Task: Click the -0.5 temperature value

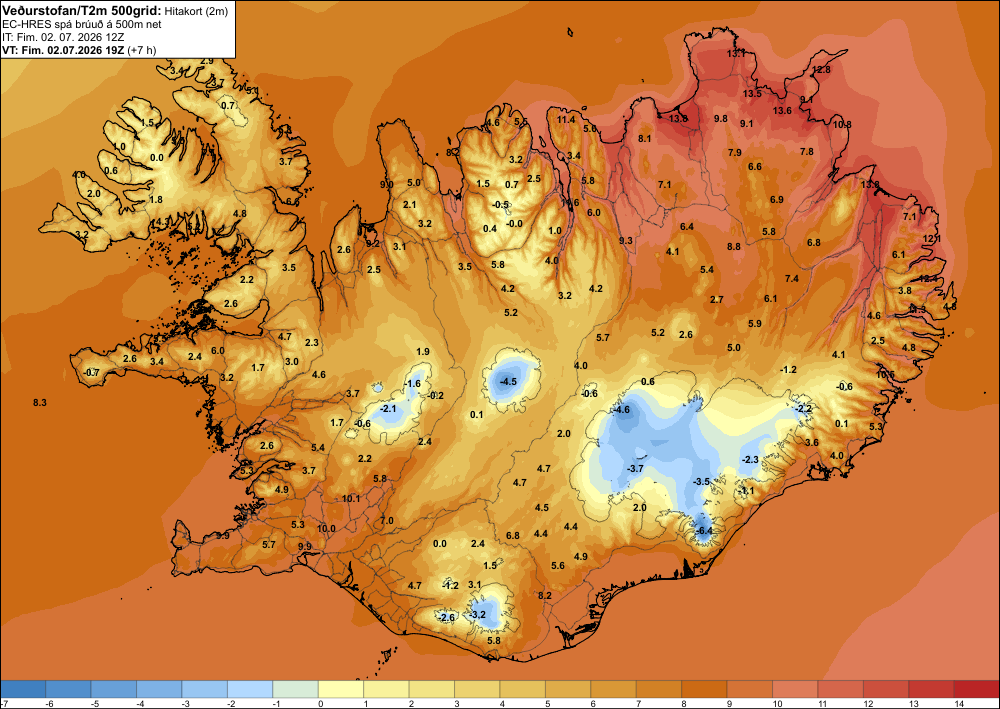Action: [x=501, y=205]
